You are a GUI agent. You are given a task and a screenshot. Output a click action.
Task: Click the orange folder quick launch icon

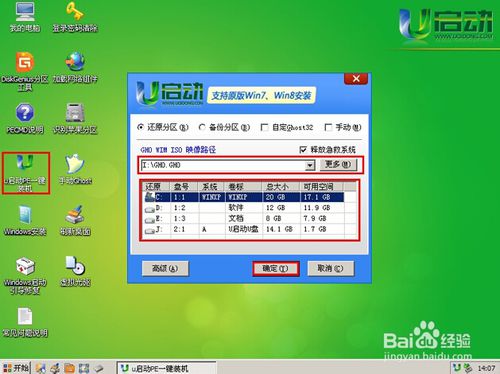(x=69, y=368)
